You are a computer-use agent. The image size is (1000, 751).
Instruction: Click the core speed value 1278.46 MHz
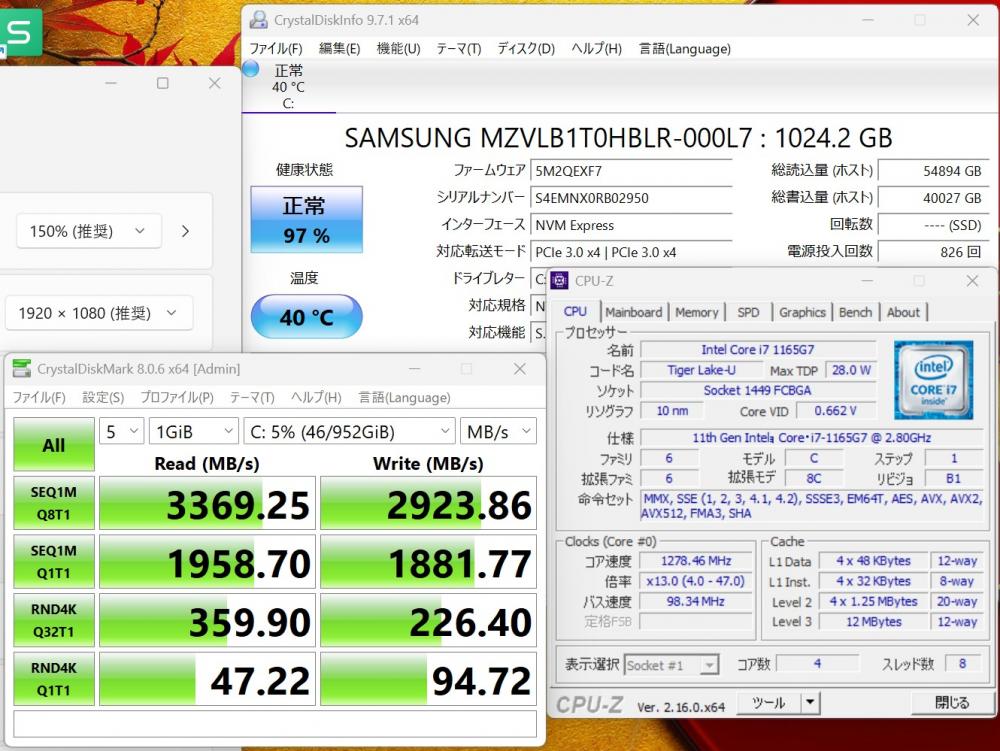696,561
